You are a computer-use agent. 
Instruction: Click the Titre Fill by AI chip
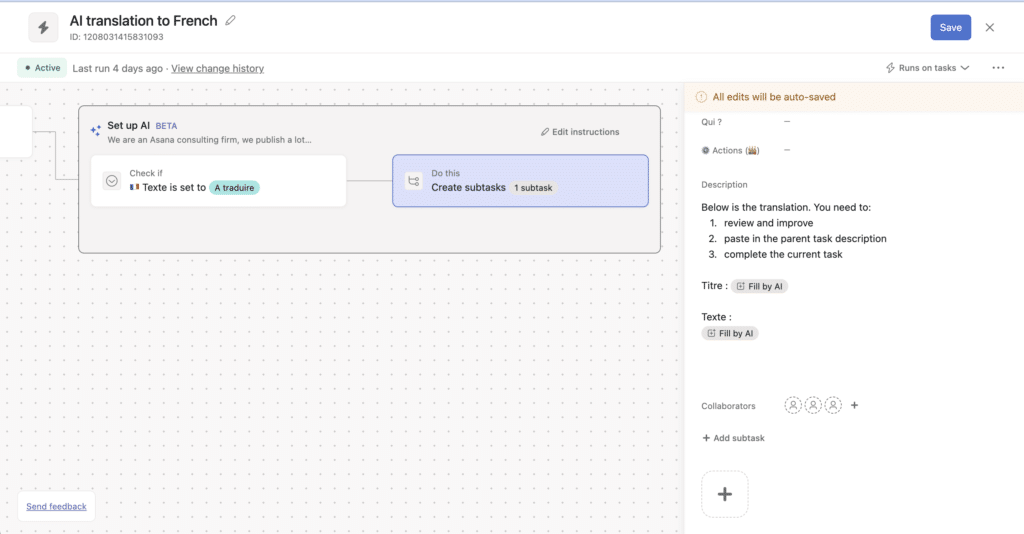(x=760, y=286)
